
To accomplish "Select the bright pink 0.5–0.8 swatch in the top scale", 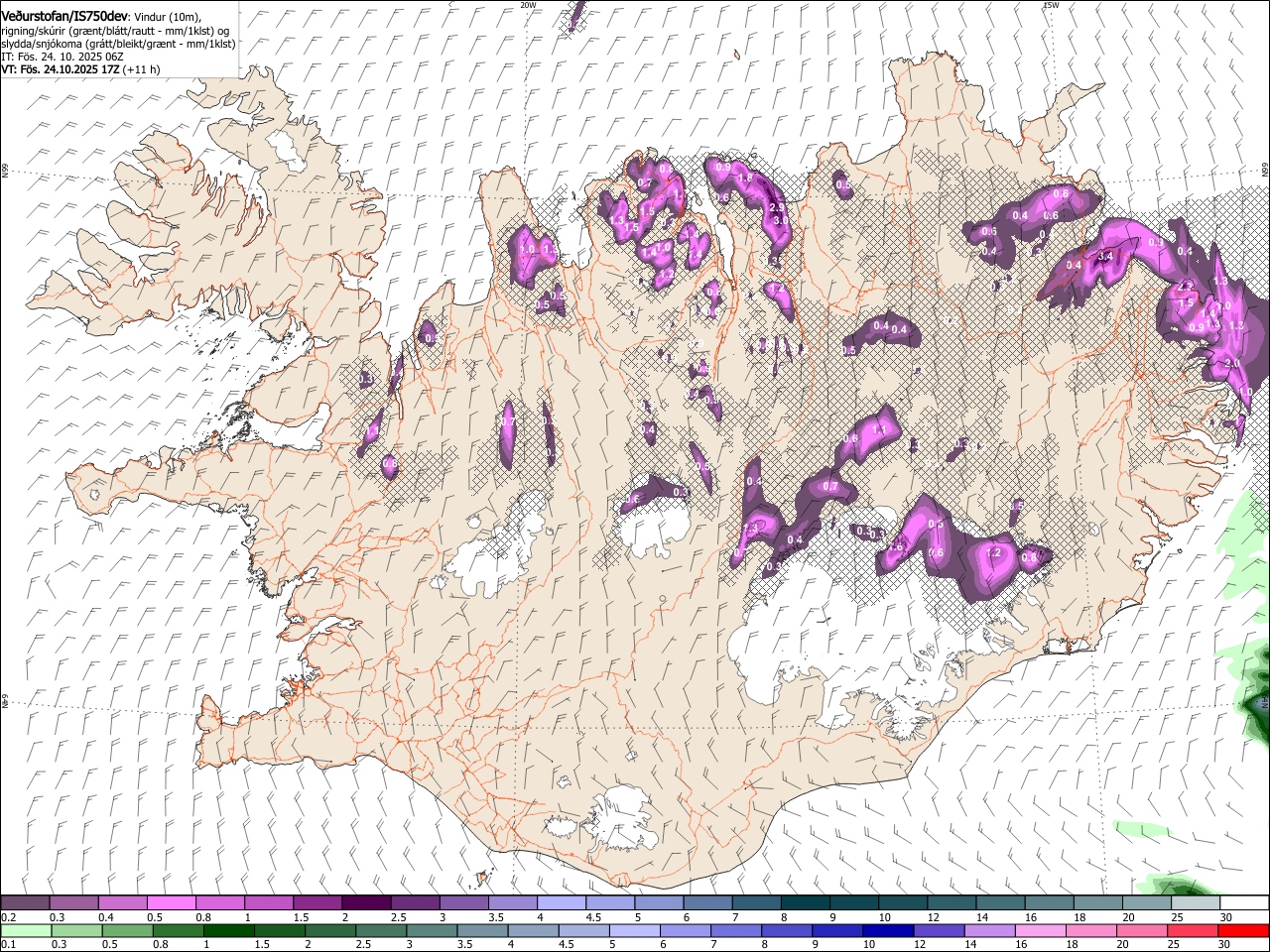I will (172, 903).
